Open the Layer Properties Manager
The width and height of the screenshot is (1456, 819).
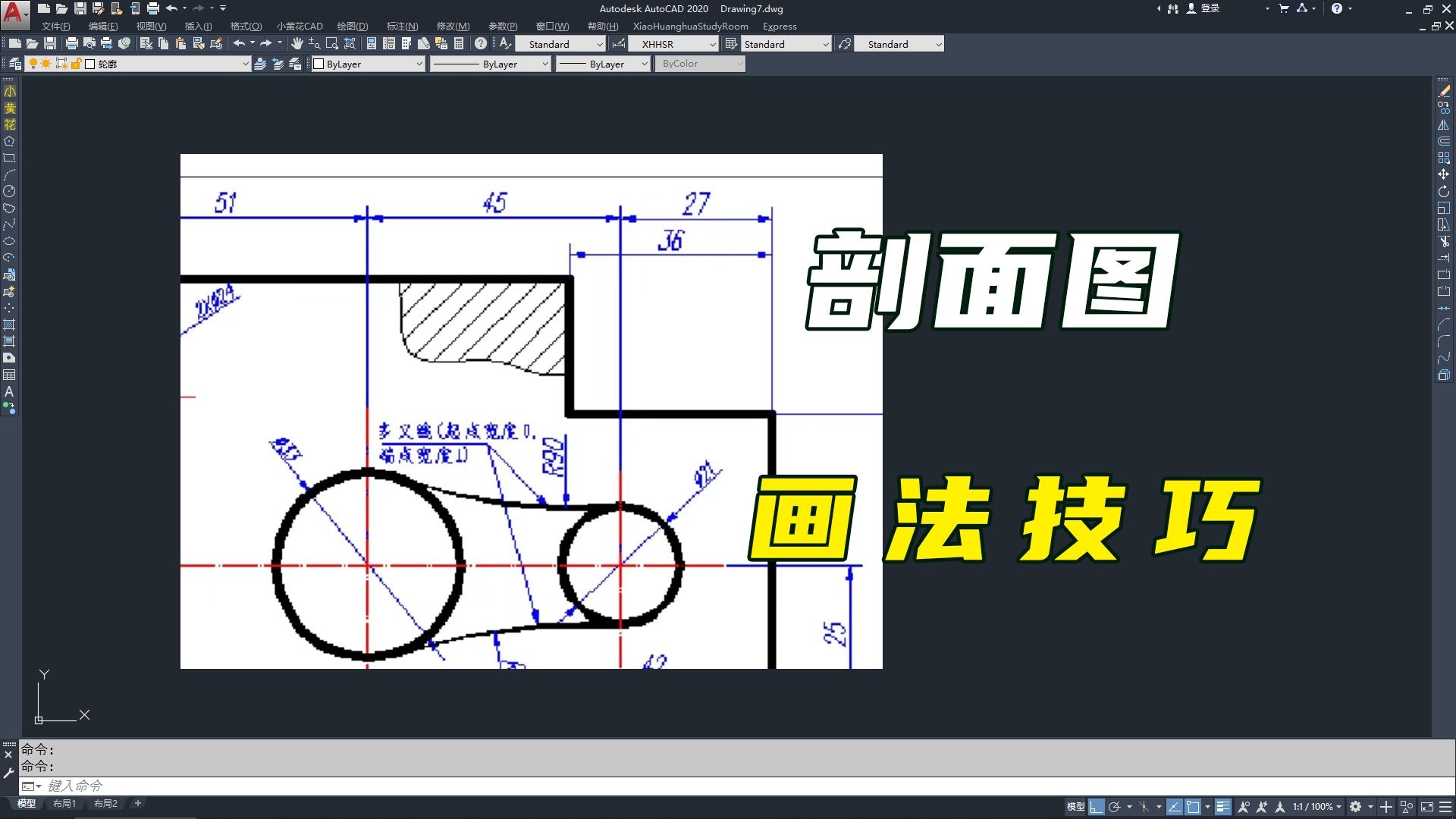pyautogui.click(x=15, y=64)
